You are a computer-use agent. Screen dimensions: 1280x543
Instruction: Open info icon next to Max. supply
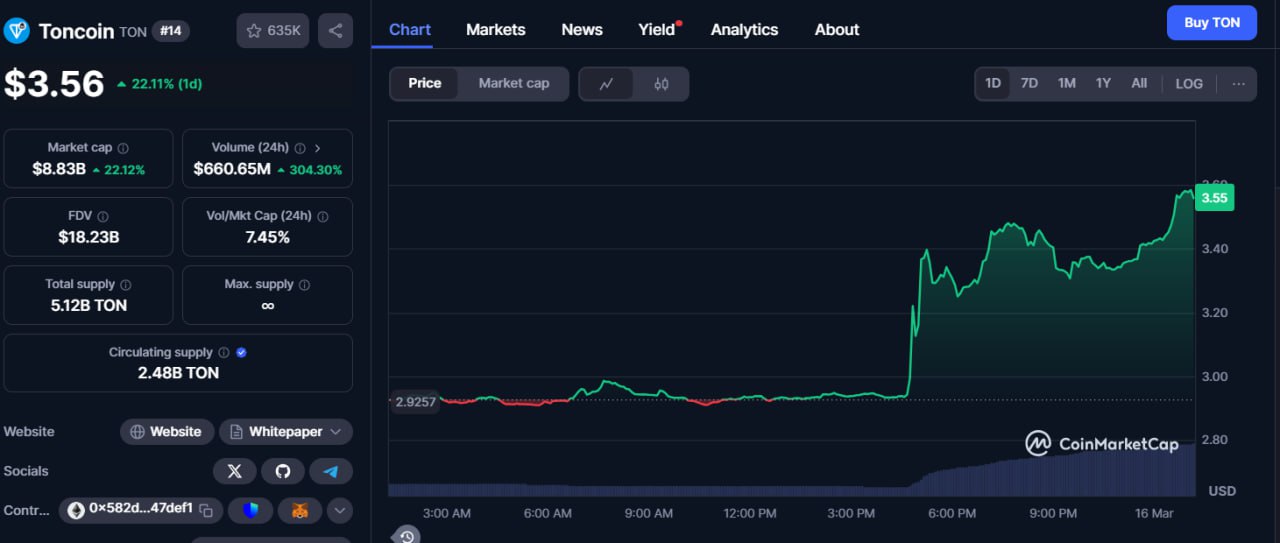click(304, 285)
